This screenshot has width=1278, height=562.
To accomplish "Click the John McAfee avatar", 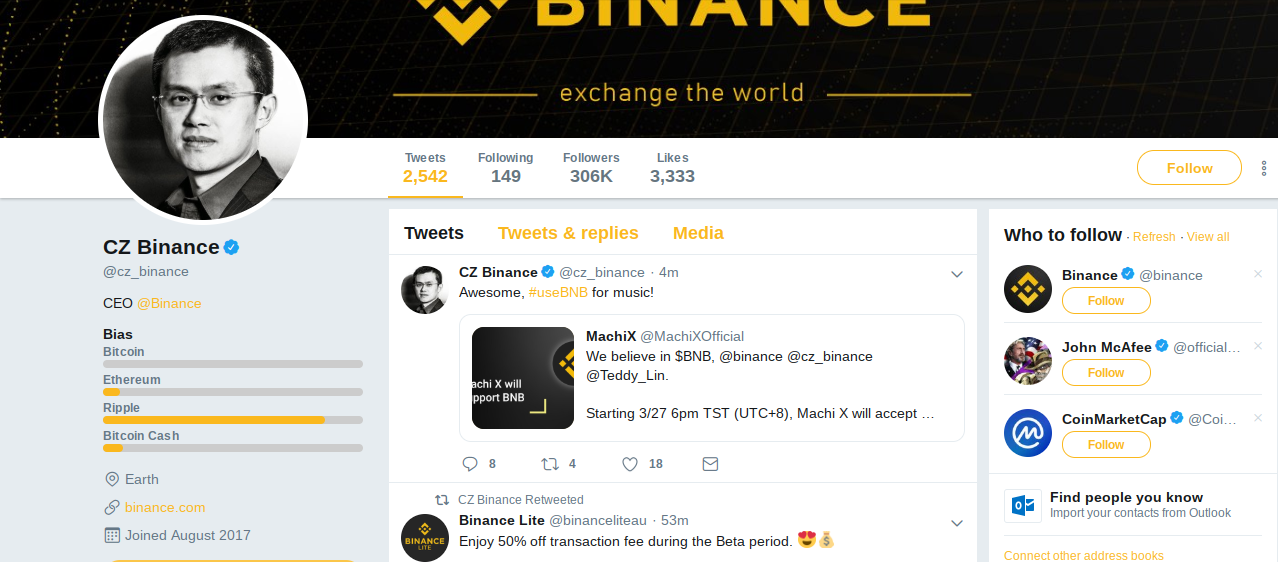I will click(x=1028, y=361).
